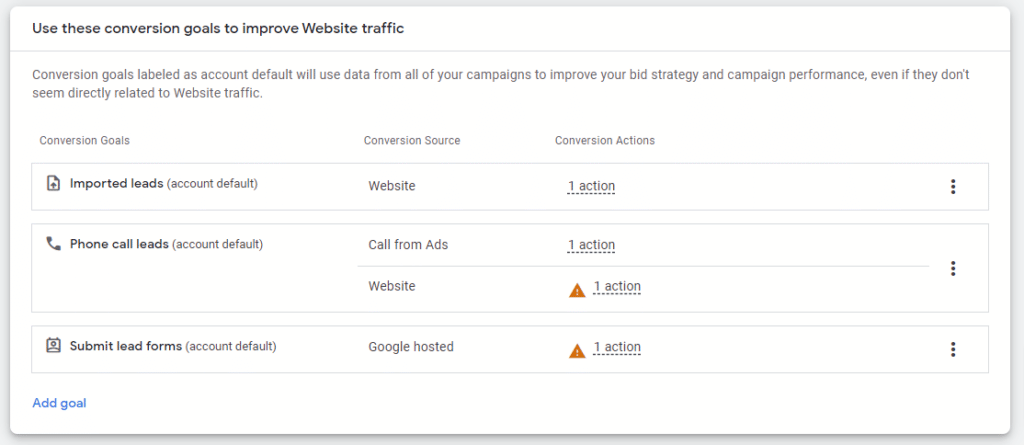This screenshot has width=1024, height=445.
Task: Open the 1 action link for Google hosted
Action: (x=617, y=348)
